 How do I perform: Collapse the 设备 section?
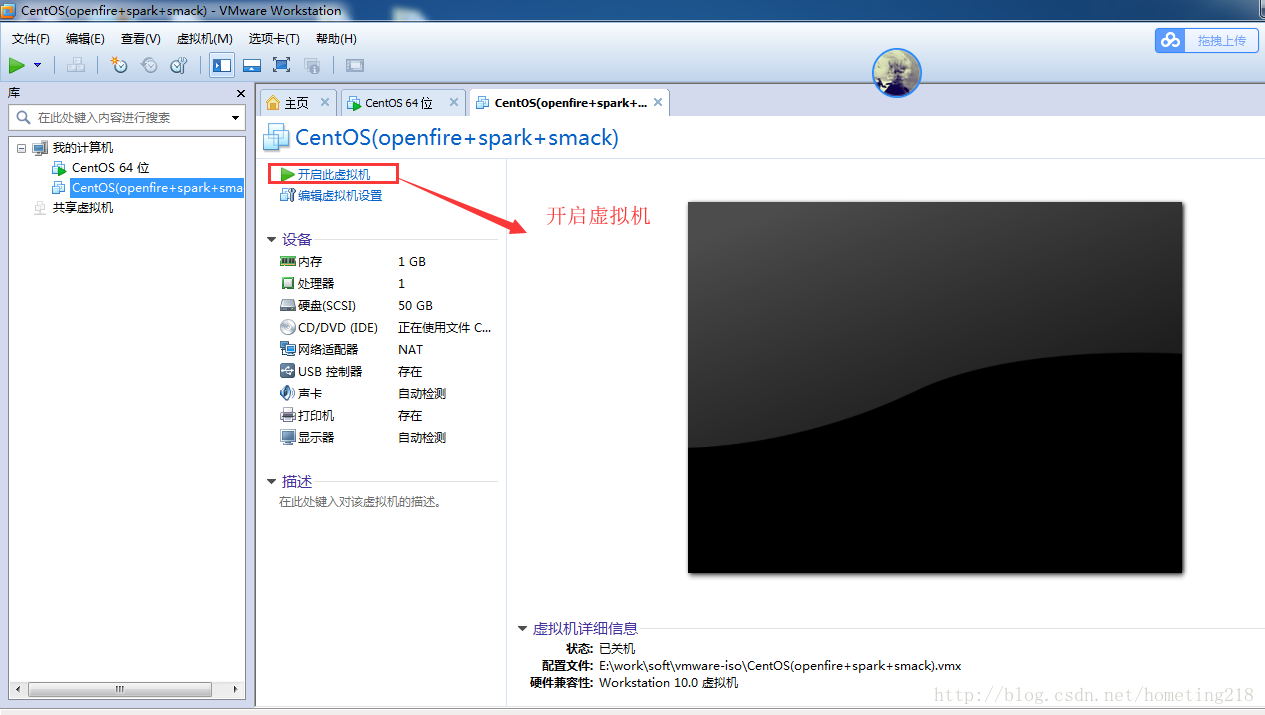point(272,240)
